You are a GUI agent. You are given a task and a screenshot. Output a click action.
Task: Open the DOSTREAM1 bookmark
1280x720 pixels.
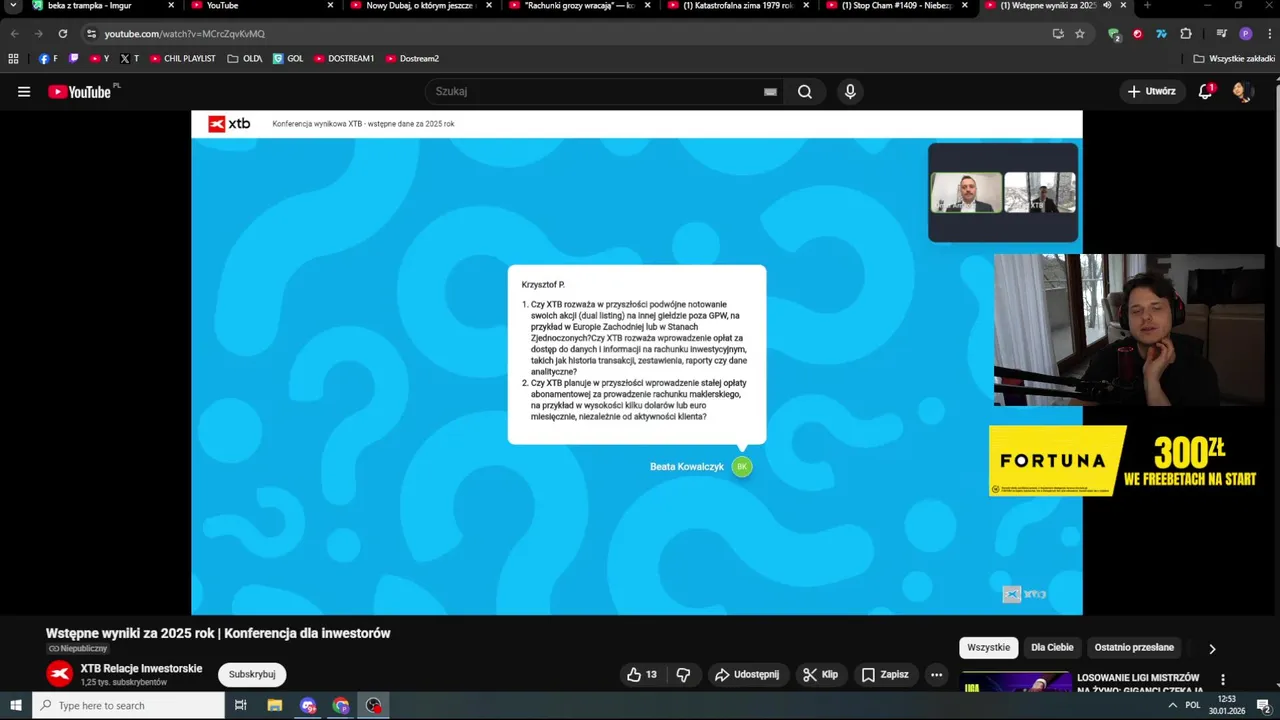pos(344,58)
